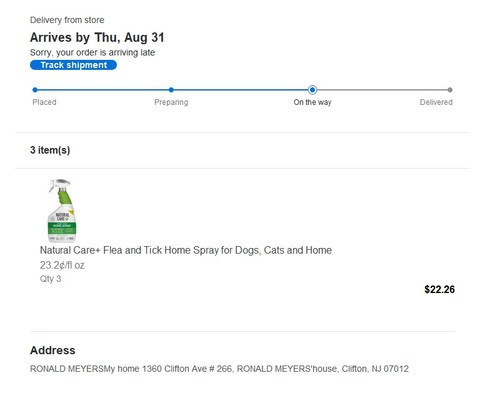Click the $22.26 item price

(439, 289)
